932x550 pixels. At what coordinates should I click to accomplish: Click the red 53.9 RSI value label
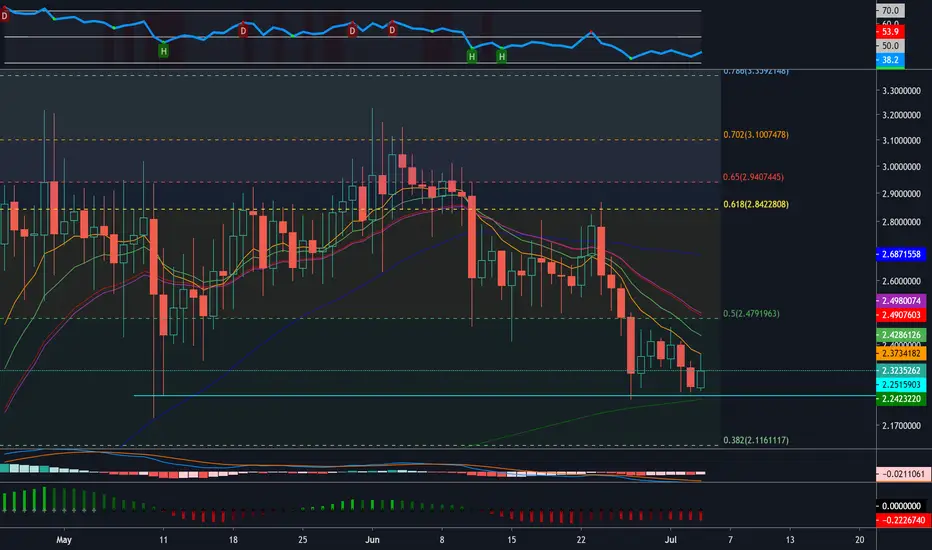[890, 32]
